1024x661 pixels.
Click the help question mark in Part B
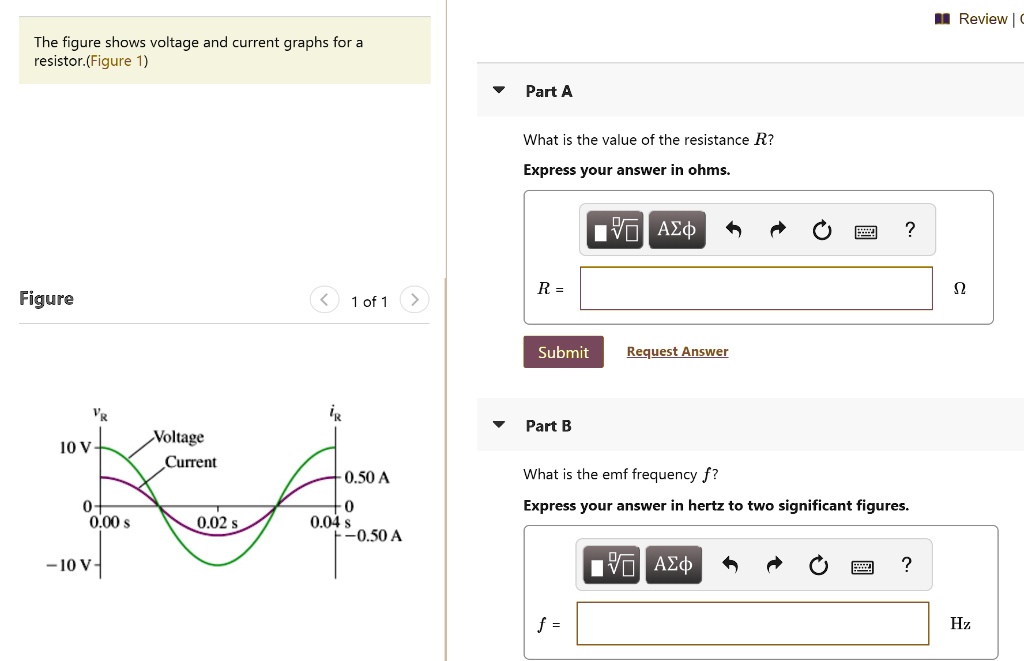pos(906,564)
